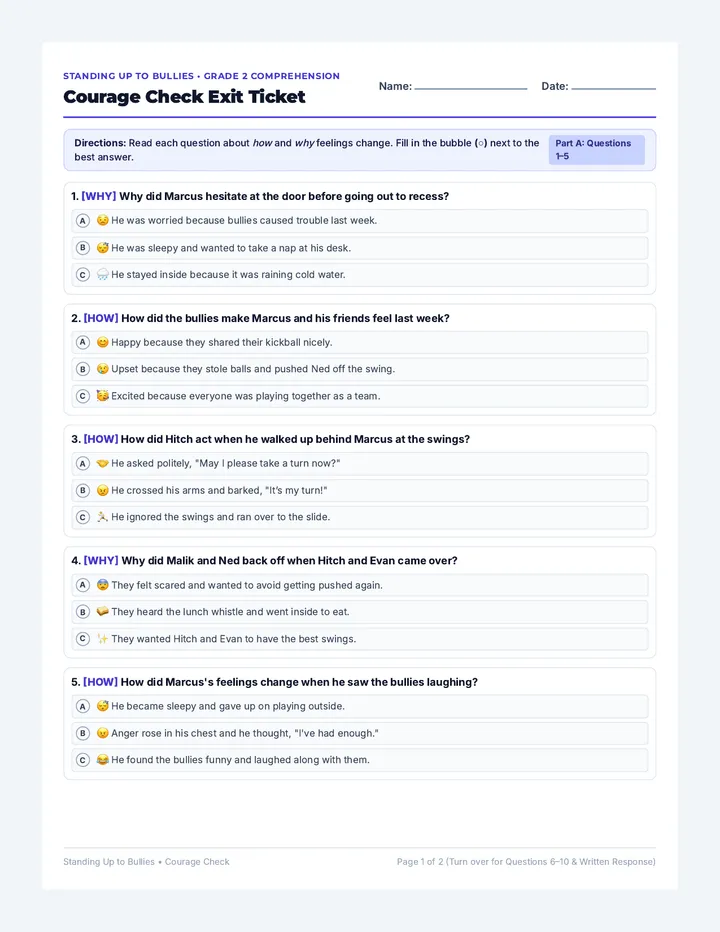
Task: Click 'How did the bullies make Marcus' question
Action: pyautogui.click(x=285, y=318)
